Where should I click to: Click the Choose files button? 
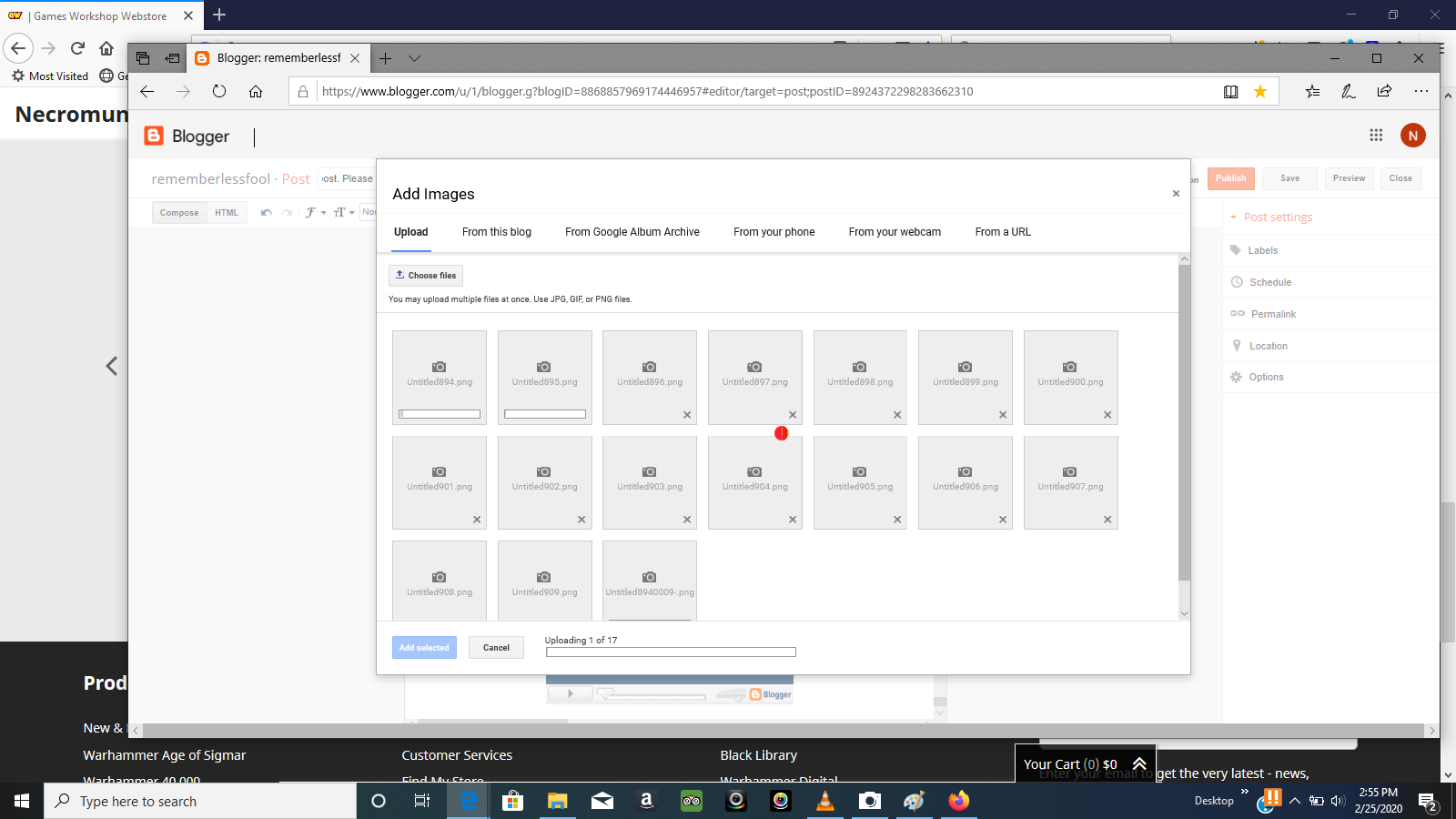pos(426,275)
